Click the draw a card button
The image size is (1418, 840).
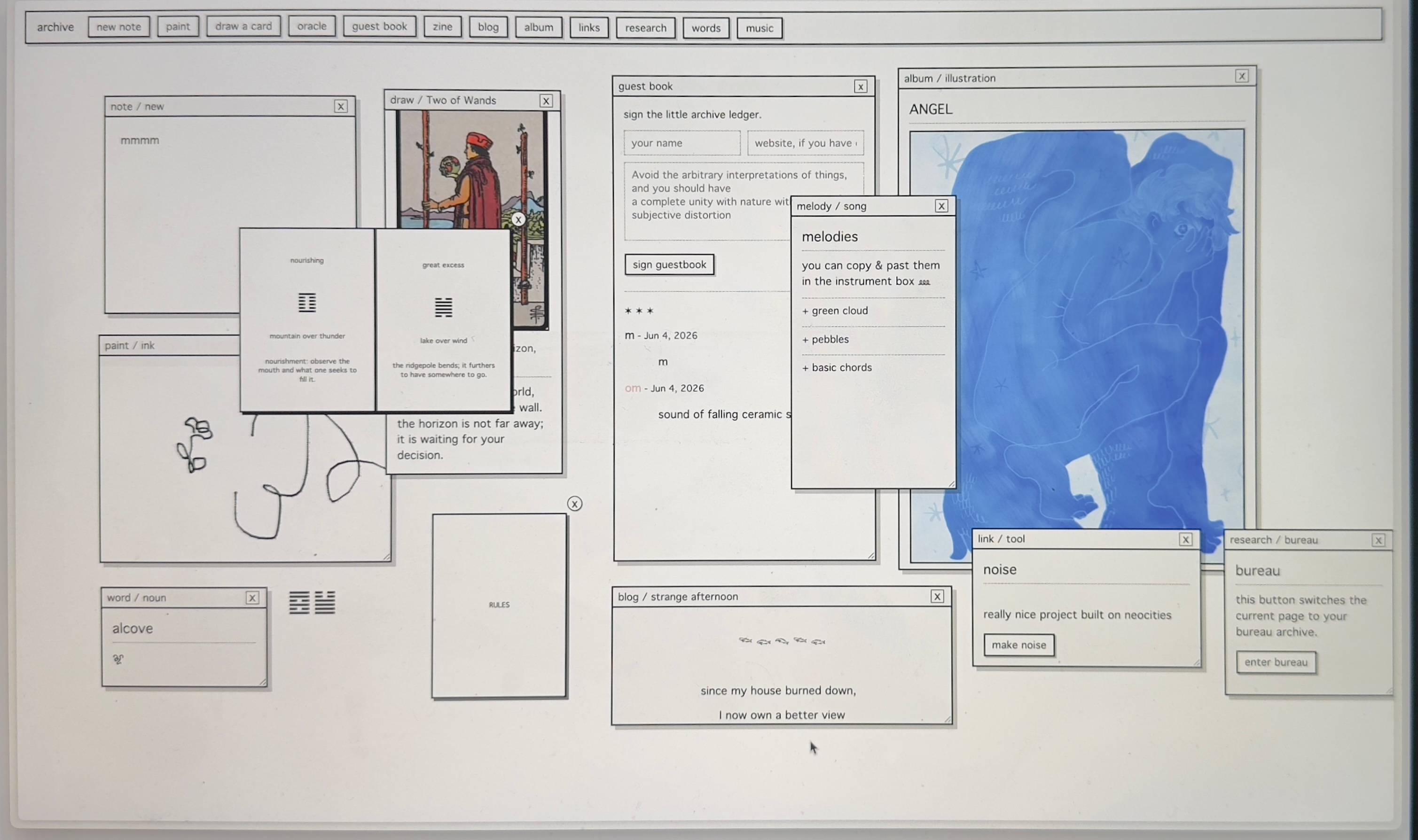(x=243, y=26)
